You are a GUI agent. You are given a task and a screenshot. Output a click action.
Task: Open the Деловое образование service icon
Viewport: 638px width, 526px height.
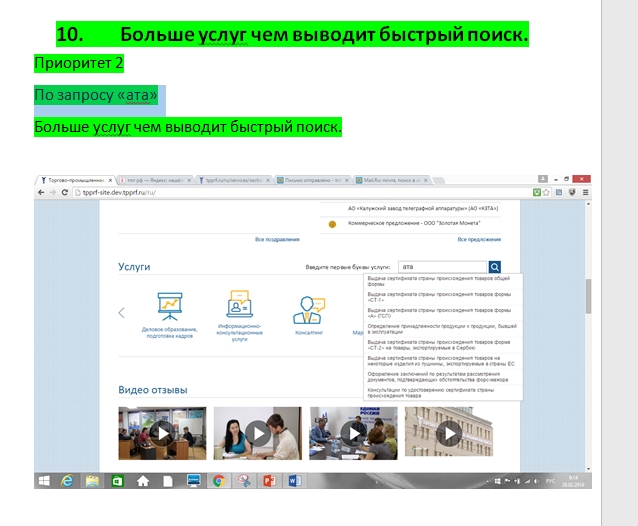click(x=170, y=307)
